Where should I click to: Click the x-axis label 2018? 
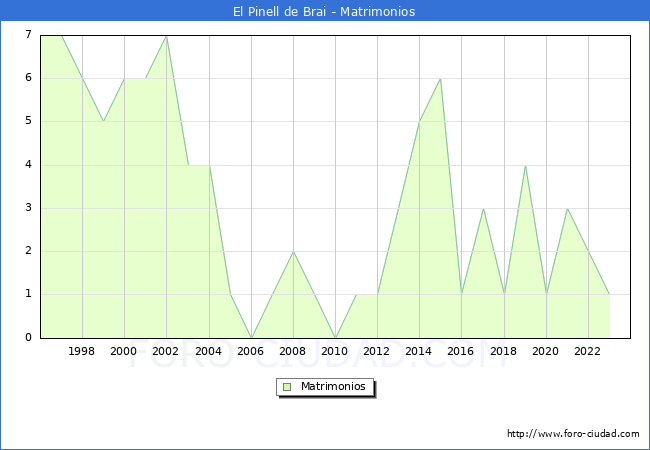coord(504,351)
